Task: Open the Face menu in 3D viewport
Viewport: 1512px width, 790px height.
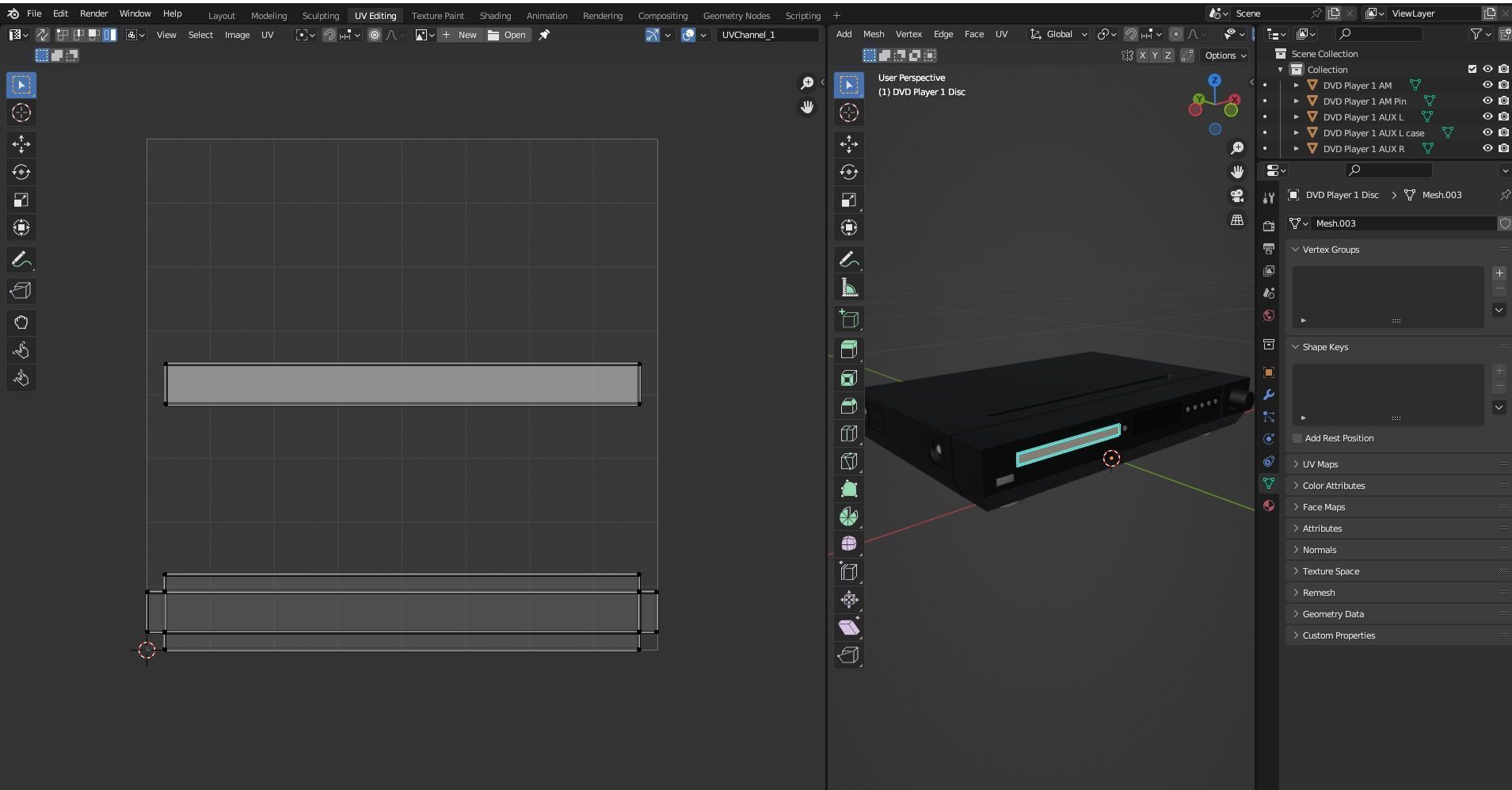Action: coord(974,34)
